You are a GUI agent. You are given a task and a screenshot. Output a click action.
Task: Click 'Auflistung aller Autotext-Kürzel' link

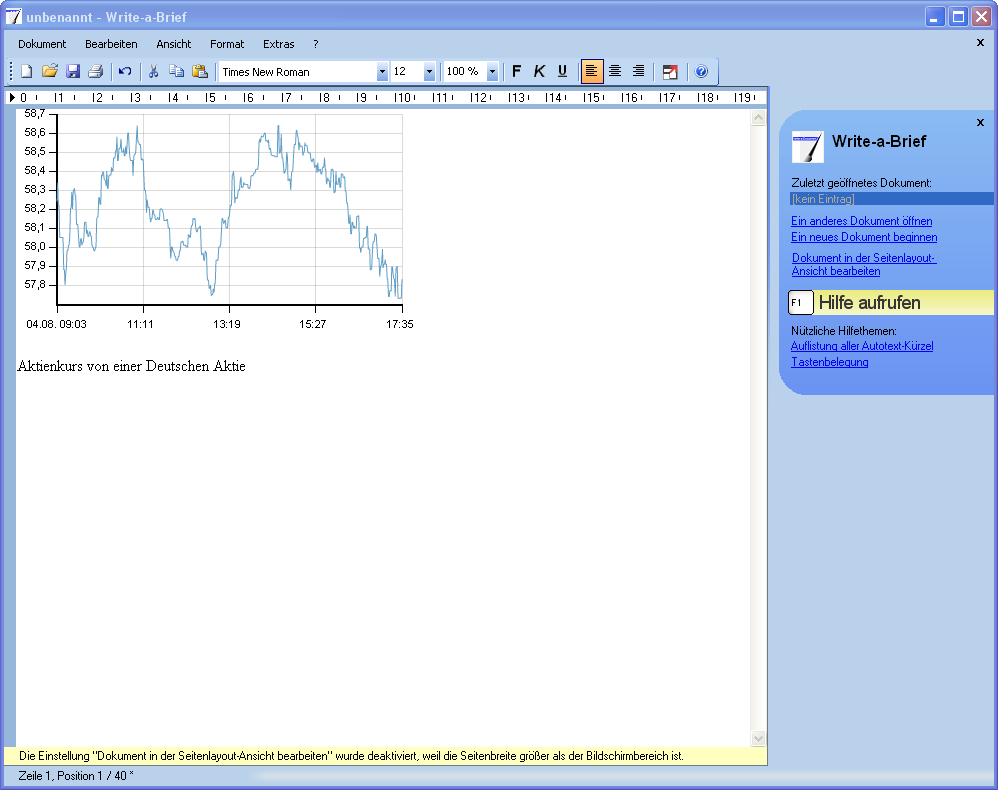(x=861, y=346)
